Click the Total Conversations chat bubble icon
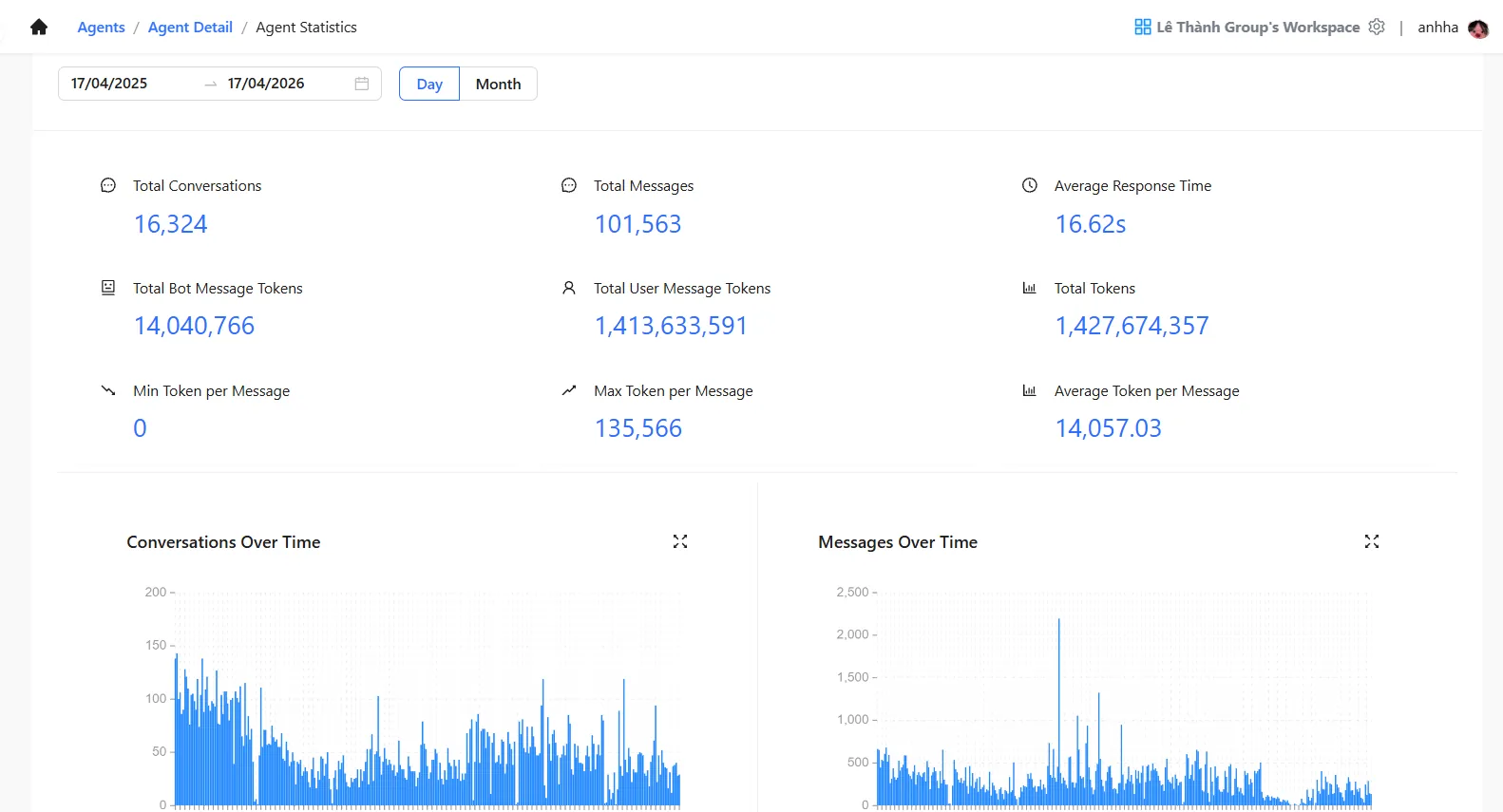This screenshot has height=812, width=1503. click(108, 185)
